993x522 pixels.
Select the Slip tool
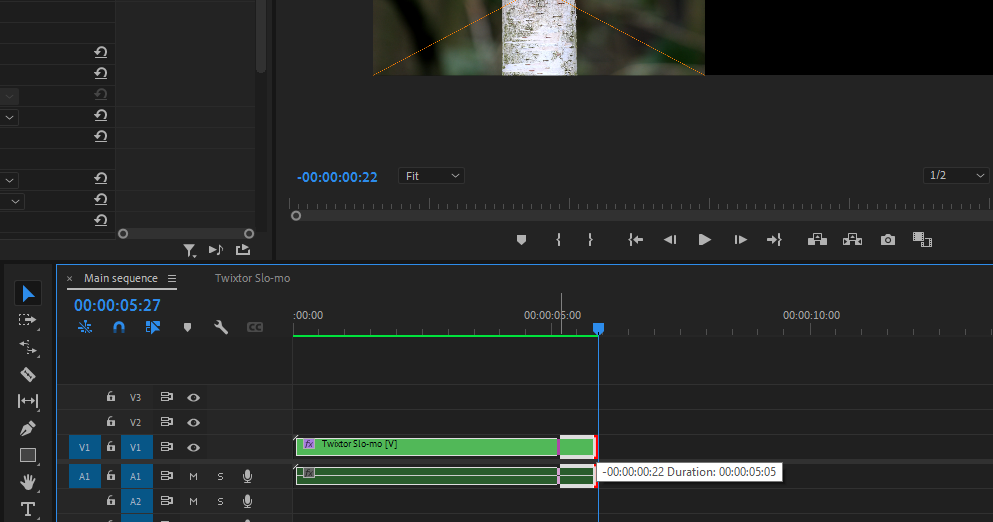point(27,401)
